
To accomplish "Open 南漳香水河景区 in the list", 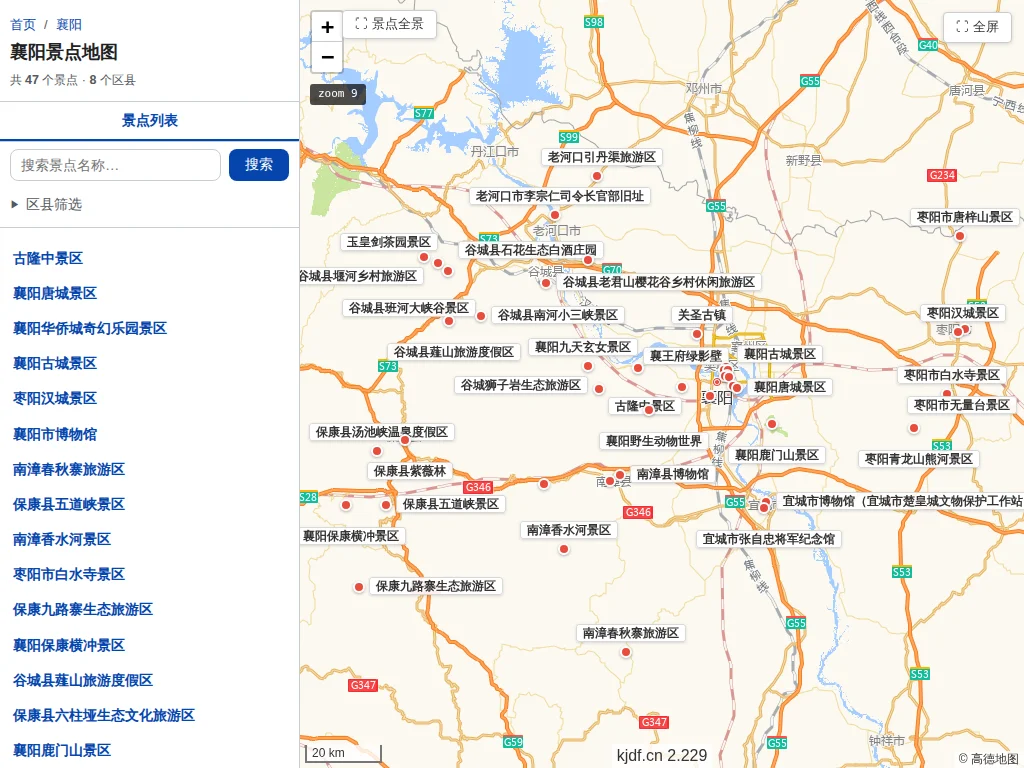I will (62, 539).
